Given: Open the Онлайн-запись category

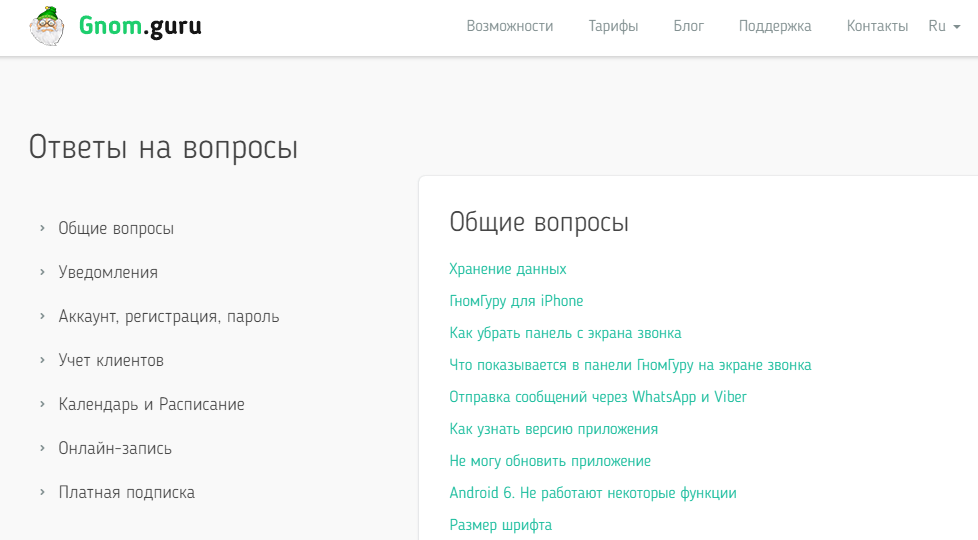Looking at the screenshot, I should (115, 448).
